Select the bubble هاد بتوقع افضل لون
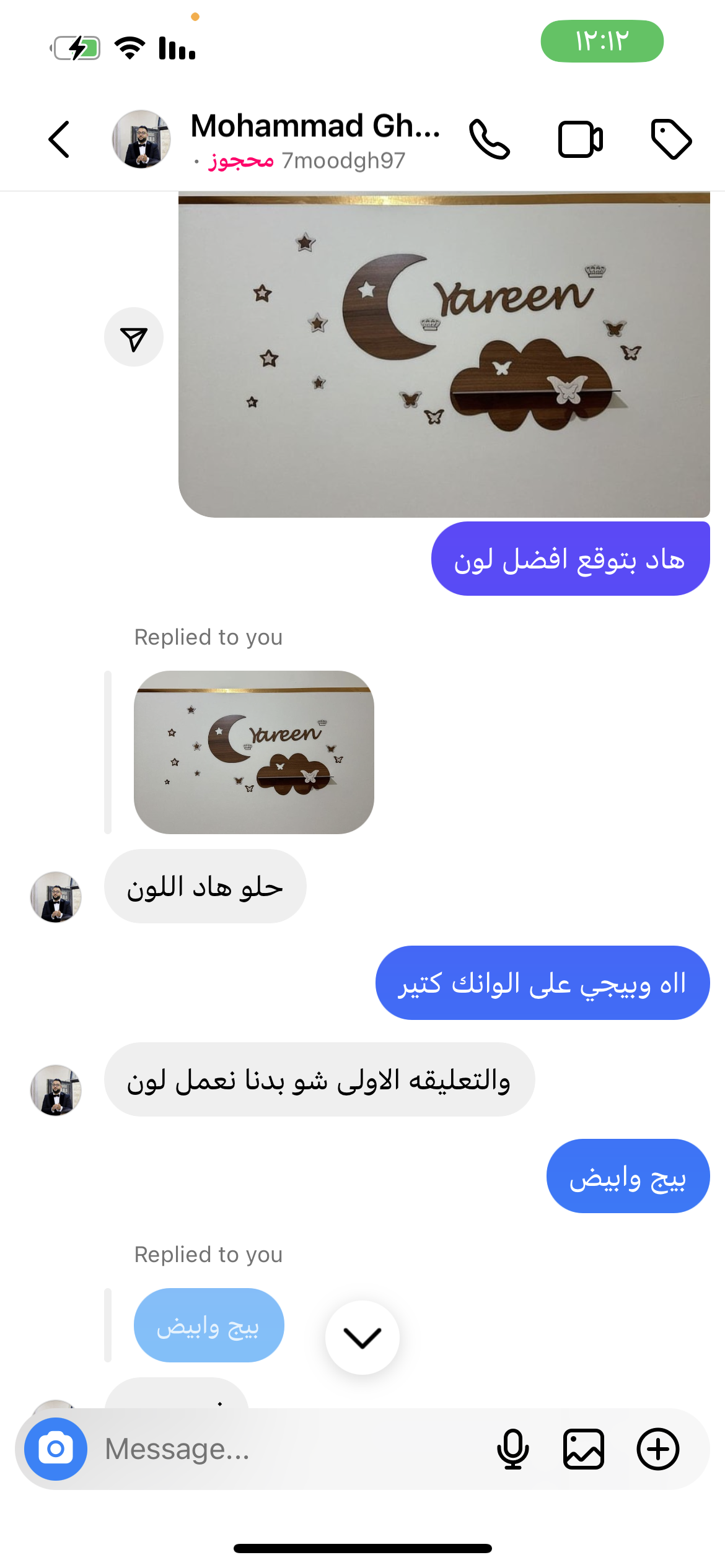 (x=570, y=559)
